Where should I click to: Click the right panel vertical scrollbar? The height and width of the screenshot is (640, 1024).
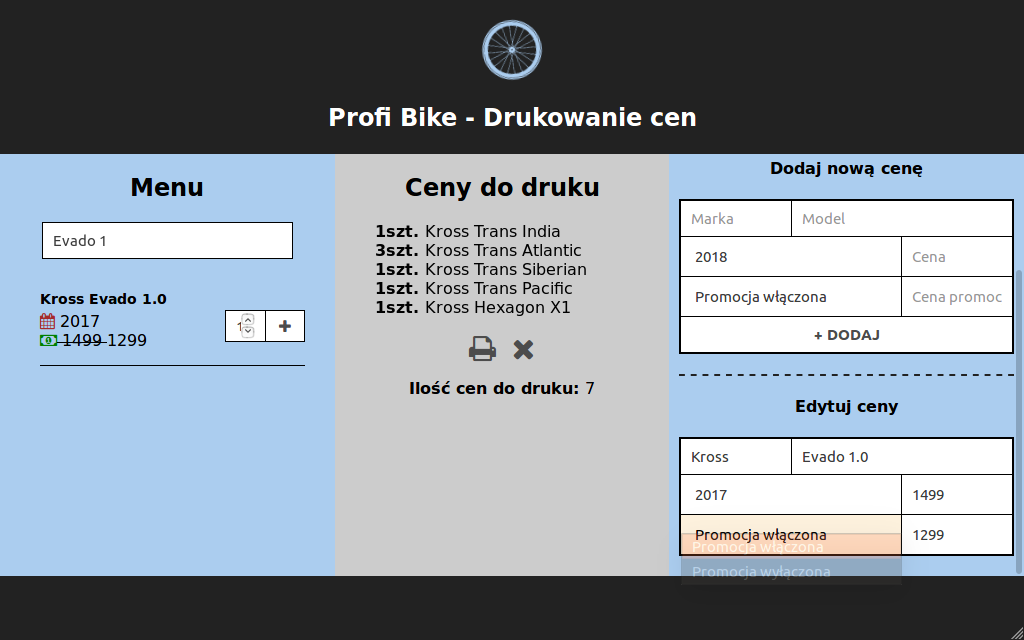pyautogui.click(x=1019, y=421)
